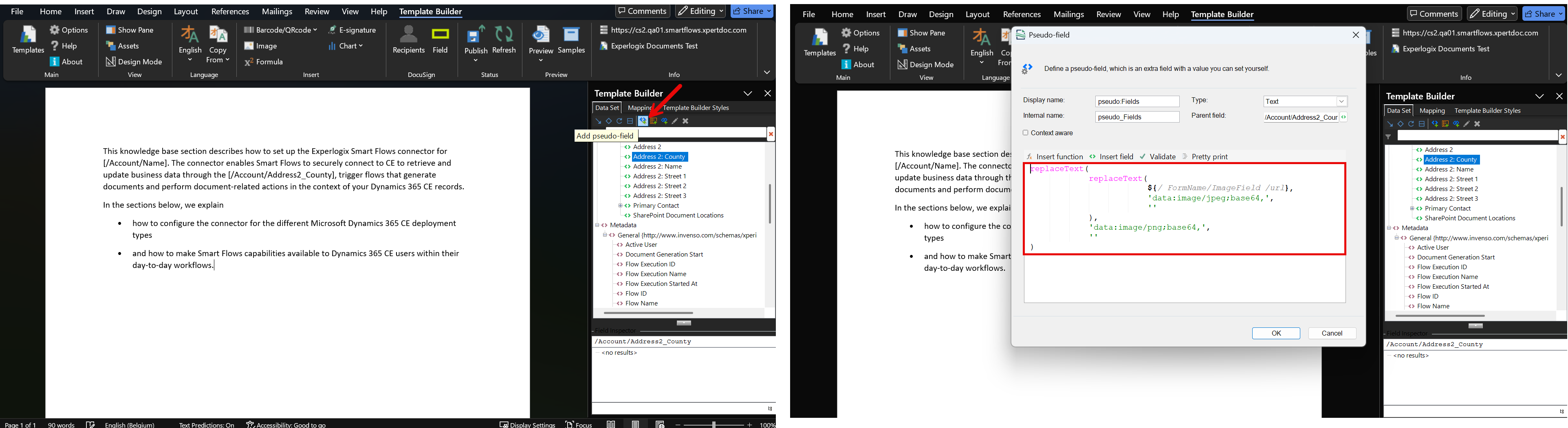Click Insert field in Pseudo-field dialog
This screenshot has height=428, width=1568.
click(x=1111, y=156)
